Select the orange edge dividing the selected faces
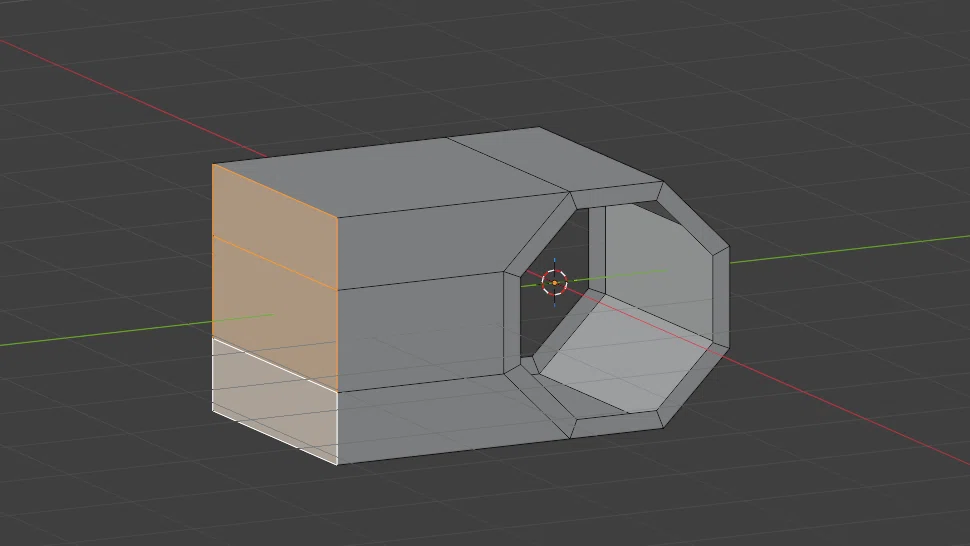This screenshot has height=546, width=970. [275, 263]
